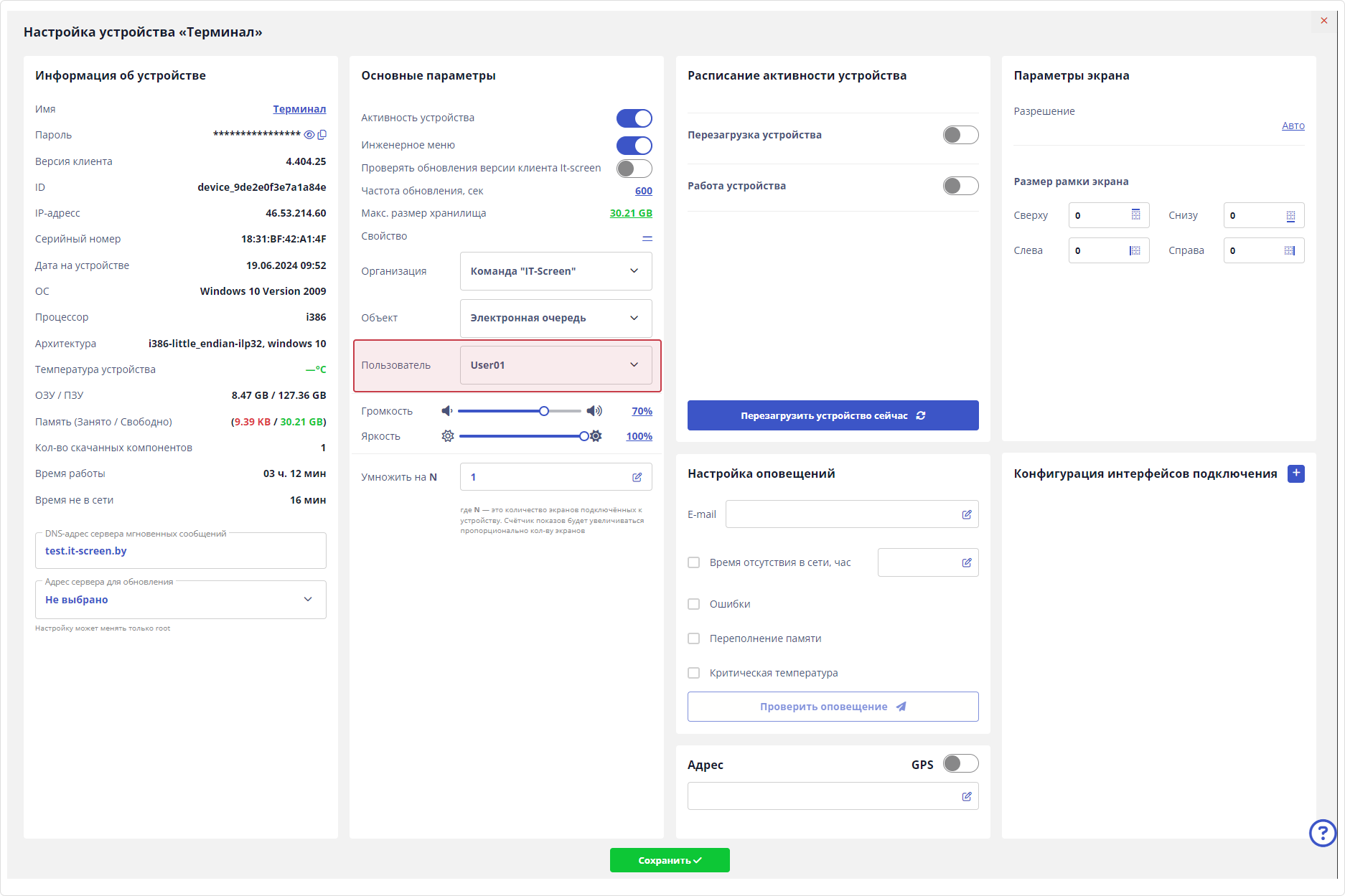Expand the update server address dropdown
The height and width of the screenshot is (896, 1345).
(x=181, y=600)
